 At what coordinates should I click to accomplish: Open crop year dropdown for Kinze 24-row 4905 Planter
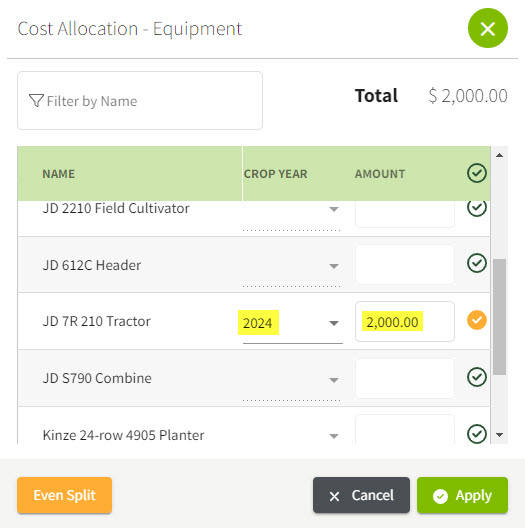(334, 436)
